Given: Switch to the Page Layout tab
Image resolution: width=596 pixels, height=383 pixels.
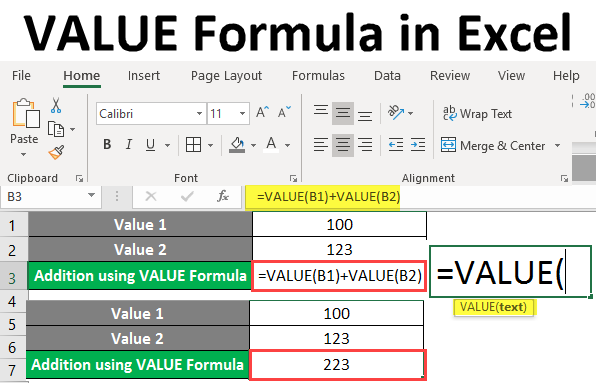Looking at the screenshot, I should (227, 76).
